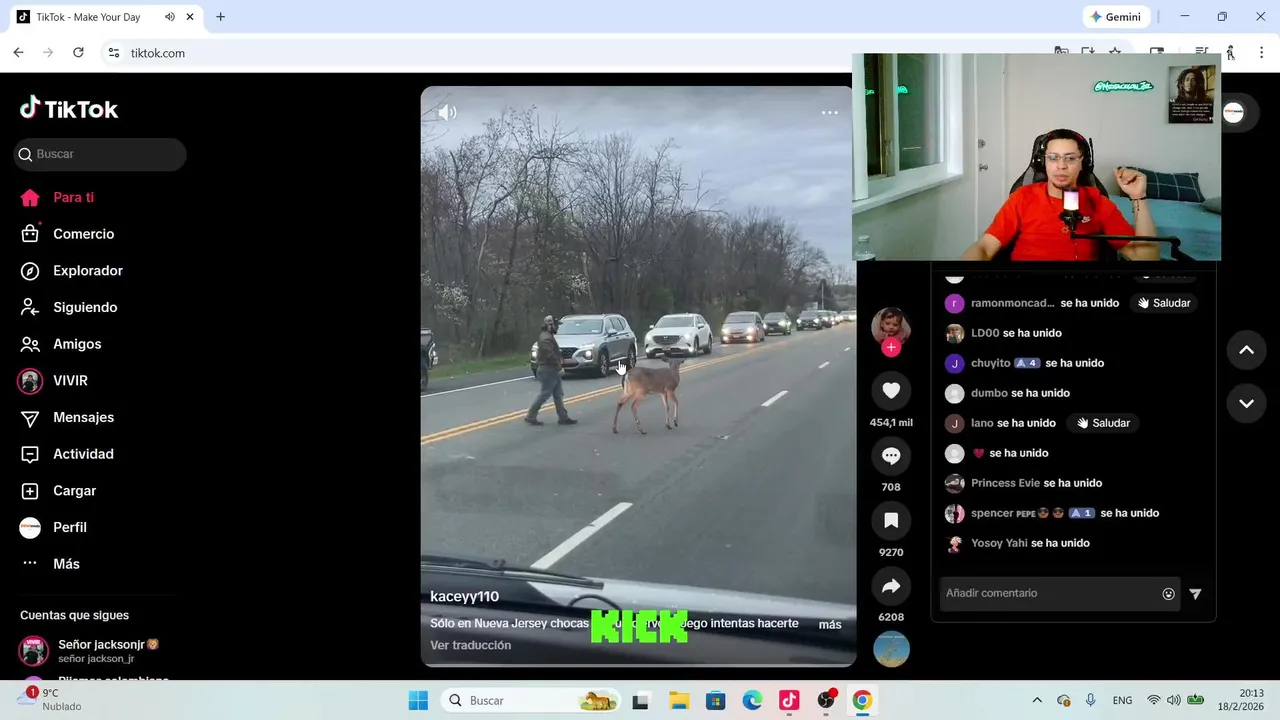The width and height of the screenshot is (1280, 720).
Task: Click the kaceyy110 username on video
Action: click(464, 596)
